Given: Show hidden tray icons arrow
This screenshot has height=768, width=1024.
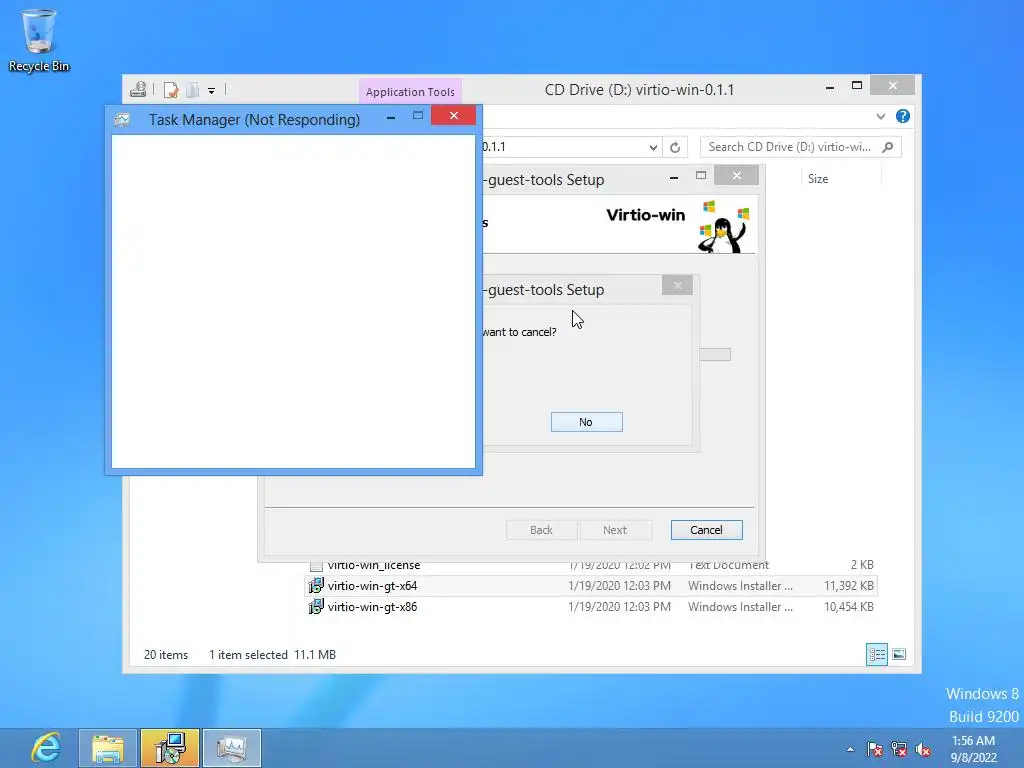Looking at the screenshot, I should click(850, 749).
